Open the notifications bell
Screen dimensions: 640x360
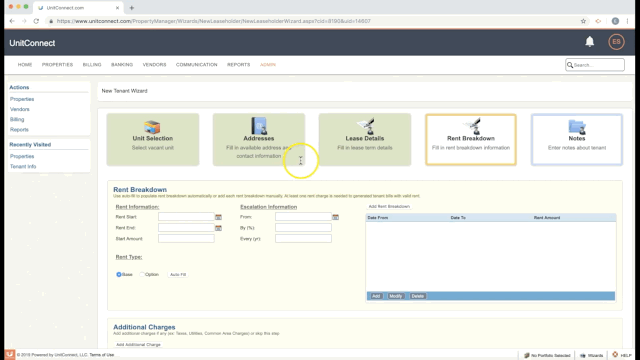[589, 42]
